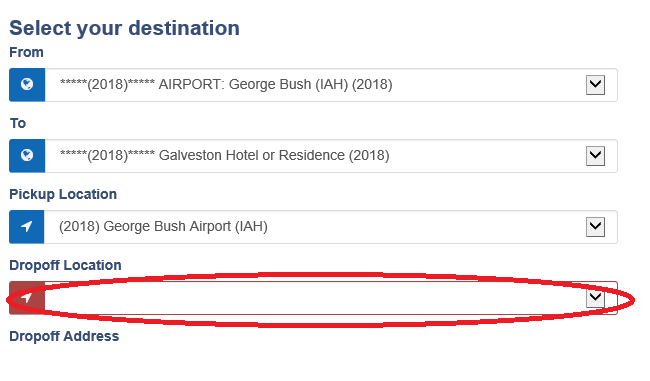Click the Dropoff Address label
This screenshot has height=381, width=650.
64,336
